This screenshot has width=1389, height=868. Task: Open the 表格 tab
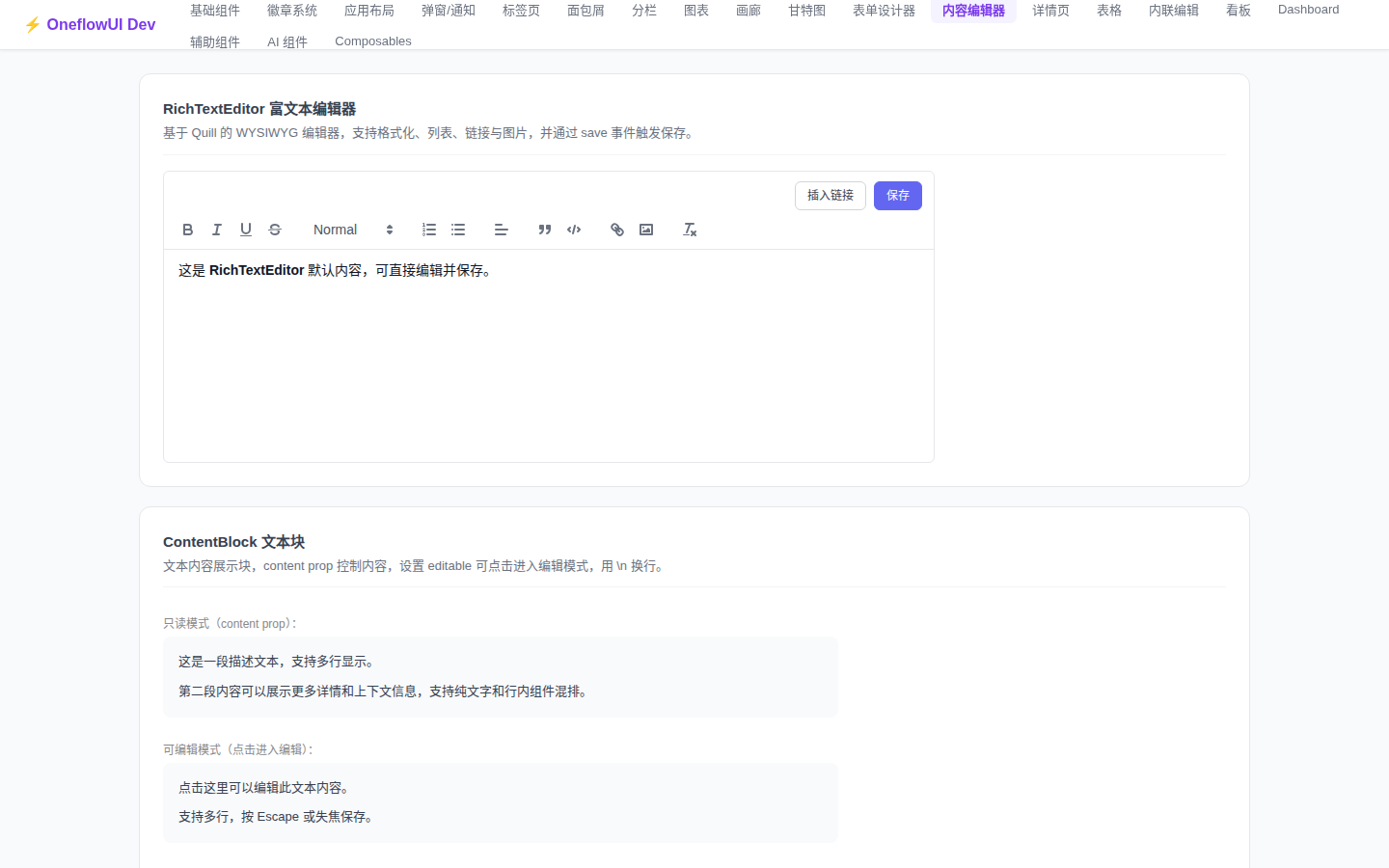pos(1109,11)
